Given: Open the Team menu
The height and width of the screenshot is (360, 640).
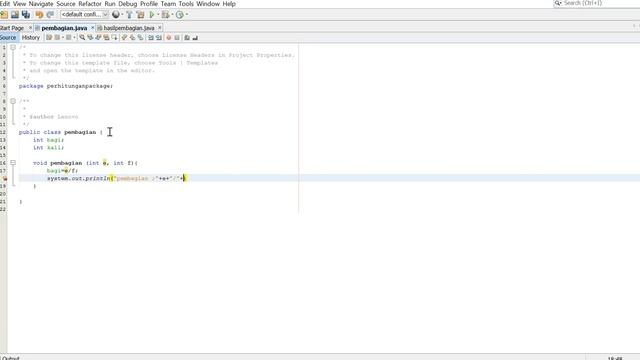Looking at the screenshot, I should click(x=168, y=4).
